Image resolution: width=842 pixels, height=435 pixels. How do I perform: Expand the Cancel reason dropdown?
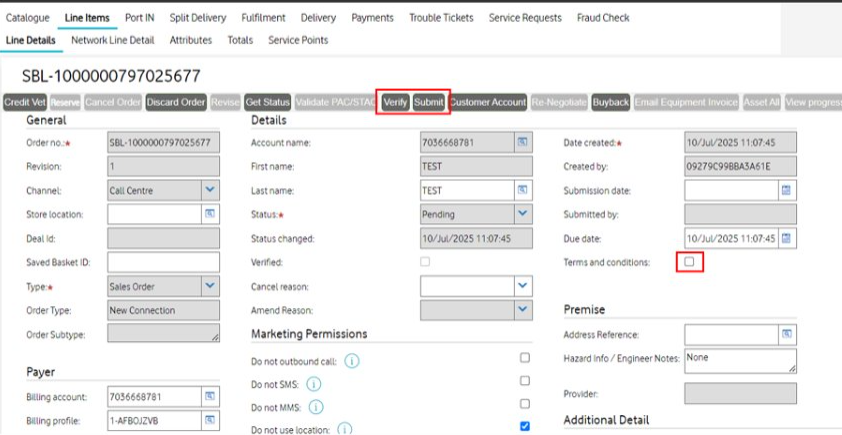(522, 286)
